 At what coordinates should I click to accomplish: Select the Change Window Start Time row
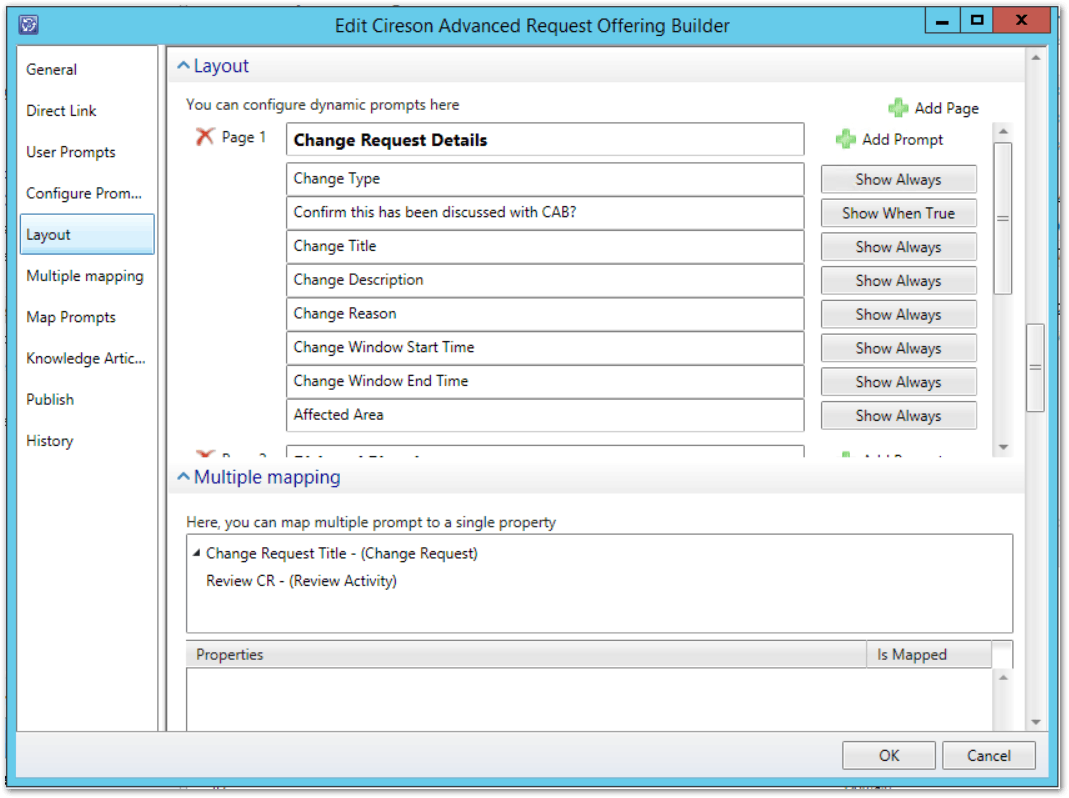pyautogui.click(x=545, y=348)
